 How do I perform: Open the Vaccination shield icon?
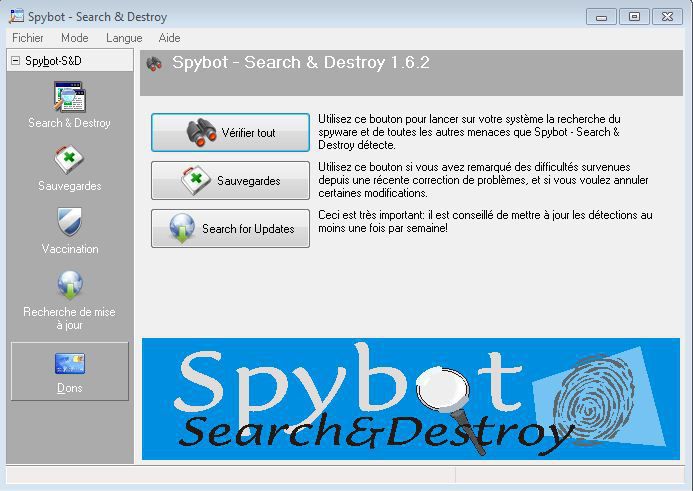pos(69,222)
